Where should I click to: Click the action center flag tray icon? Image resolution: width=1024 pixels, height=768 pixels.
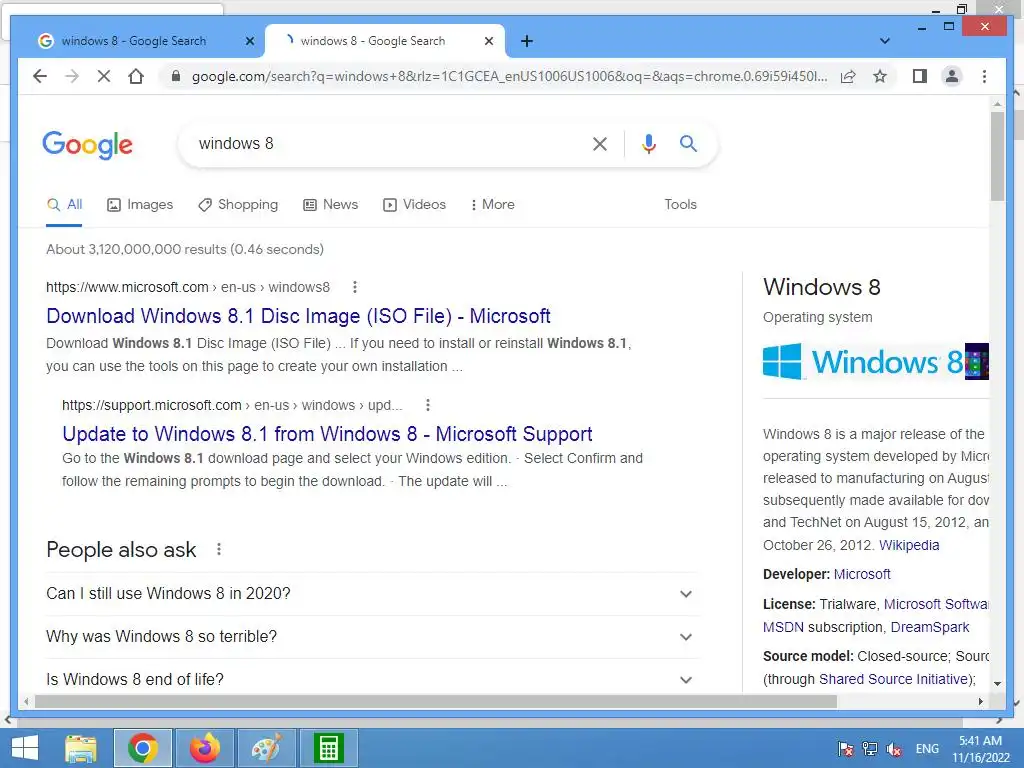pyautogui.click(x=846, y=749)
